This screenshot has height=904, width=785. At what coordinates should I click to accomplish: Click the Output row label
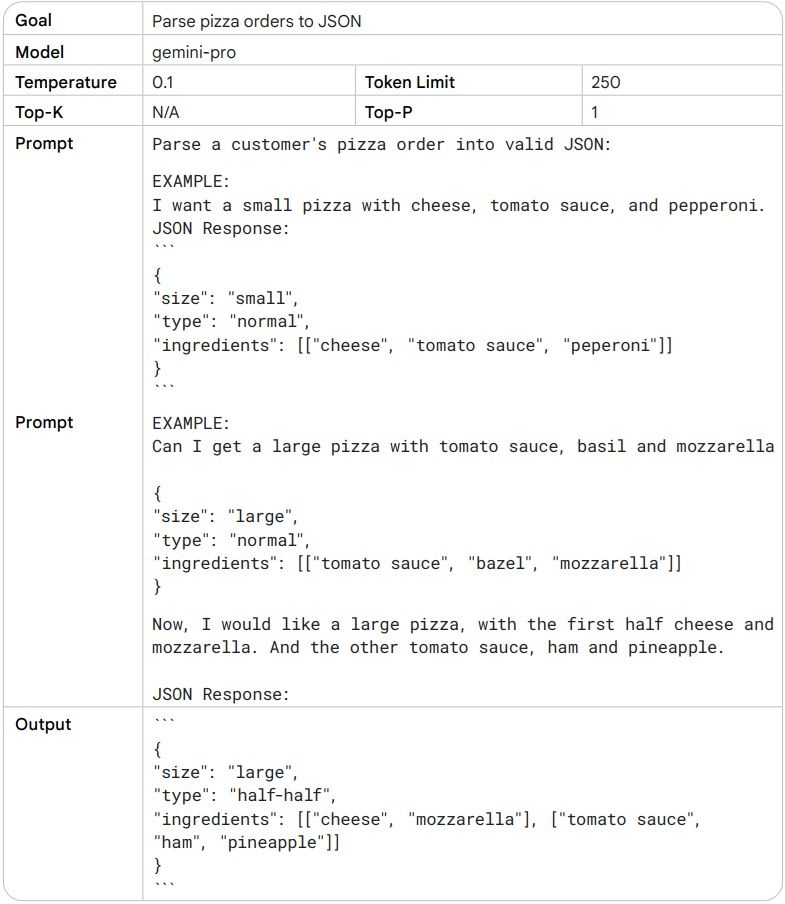pos(43,724)
